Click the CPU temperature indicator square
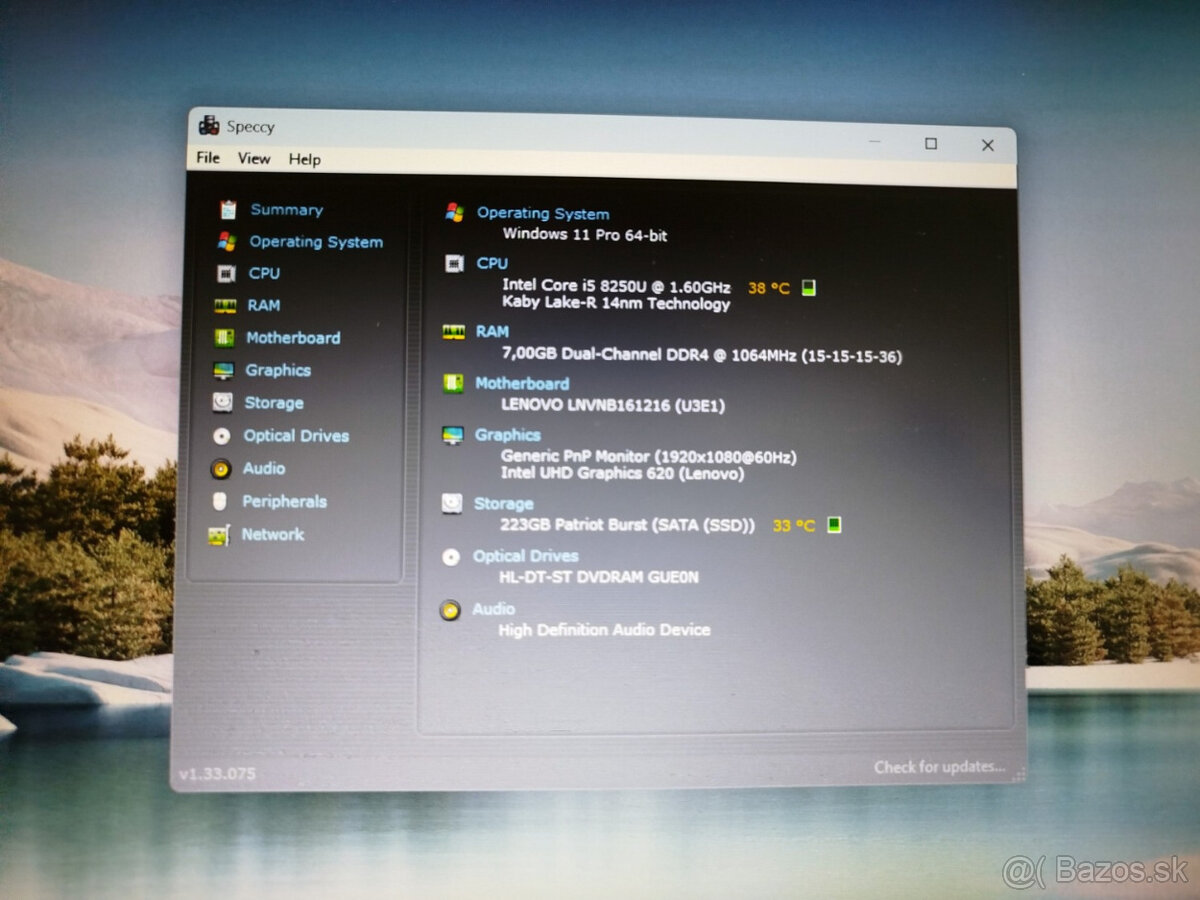 [806, 288]
